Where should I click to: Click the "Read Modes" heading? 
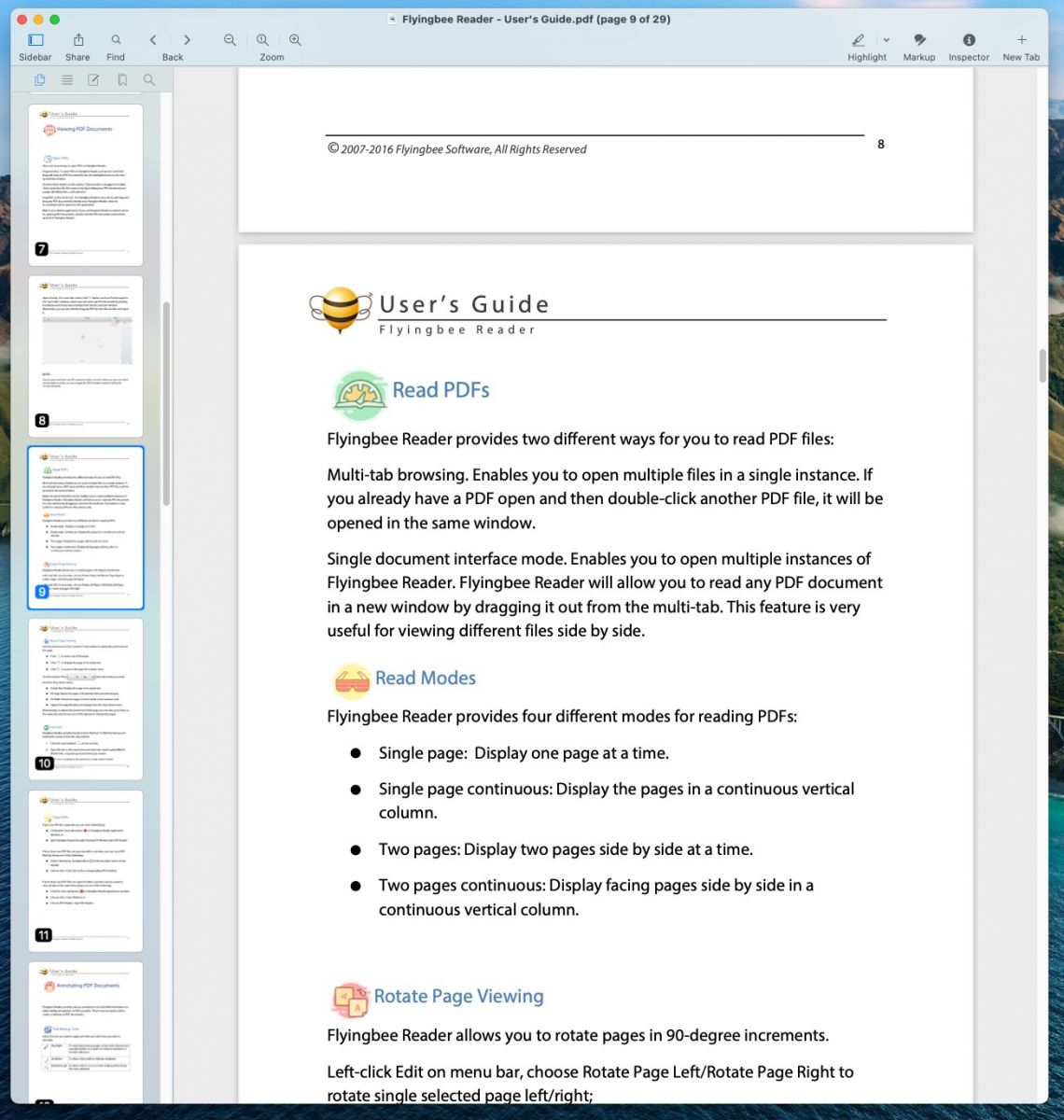[x=426, y=679]
